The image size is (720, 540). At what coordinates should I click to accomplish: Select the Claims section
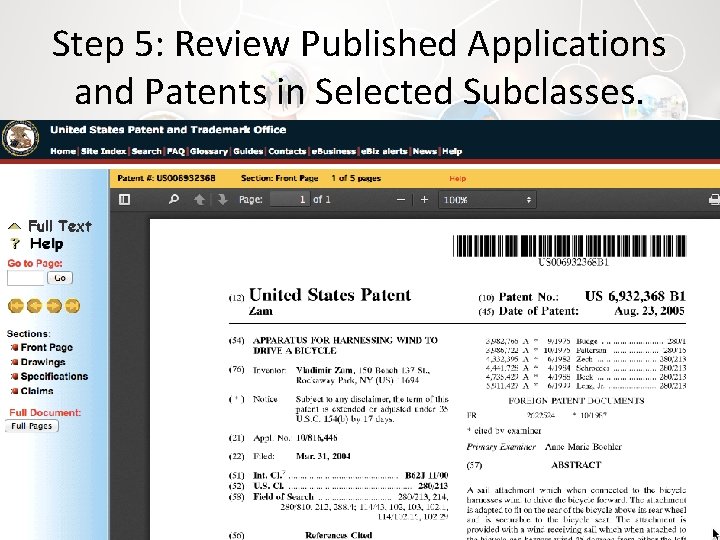(37, 391)
